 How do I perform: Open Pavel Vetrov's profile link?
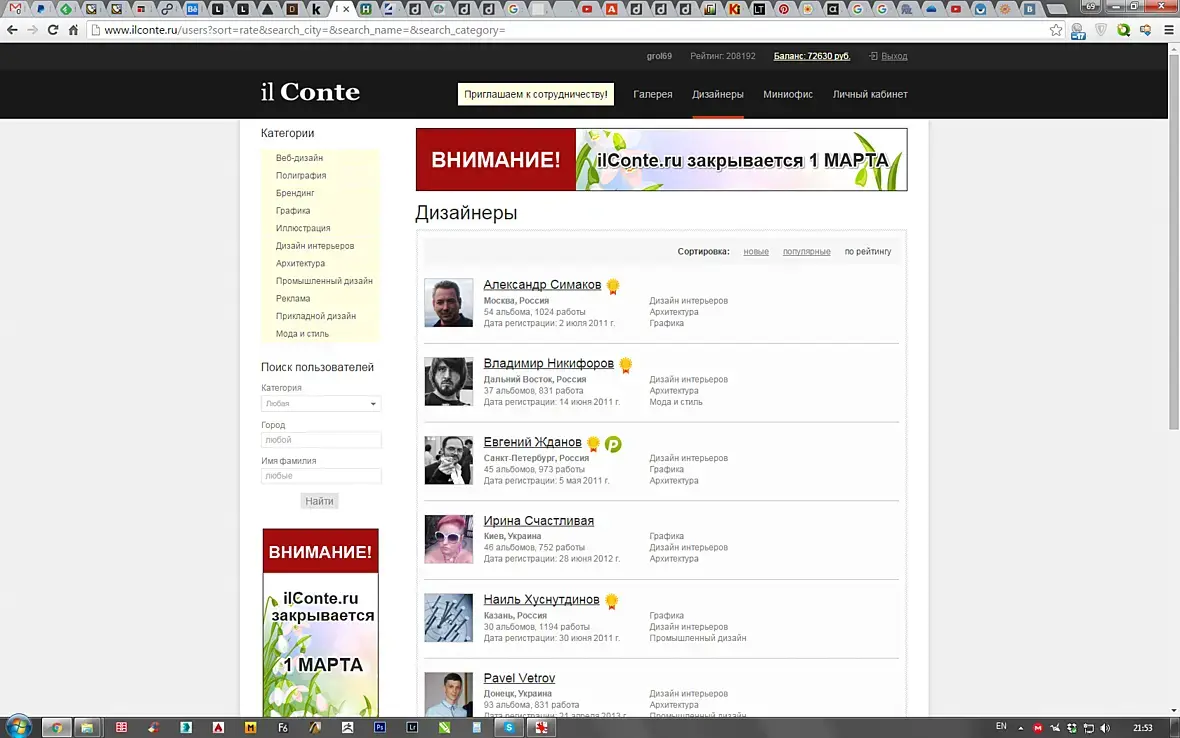pos(519,679)
